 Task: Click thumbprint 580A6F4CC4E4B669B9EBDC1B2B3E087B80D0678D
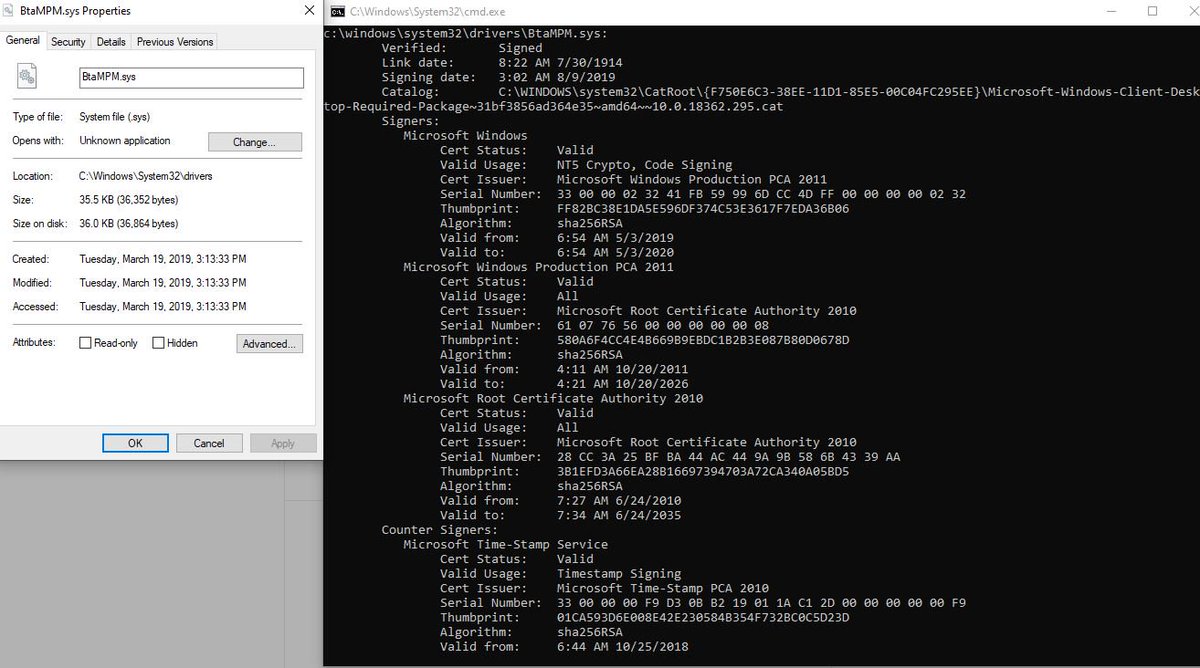click(703, 339)
